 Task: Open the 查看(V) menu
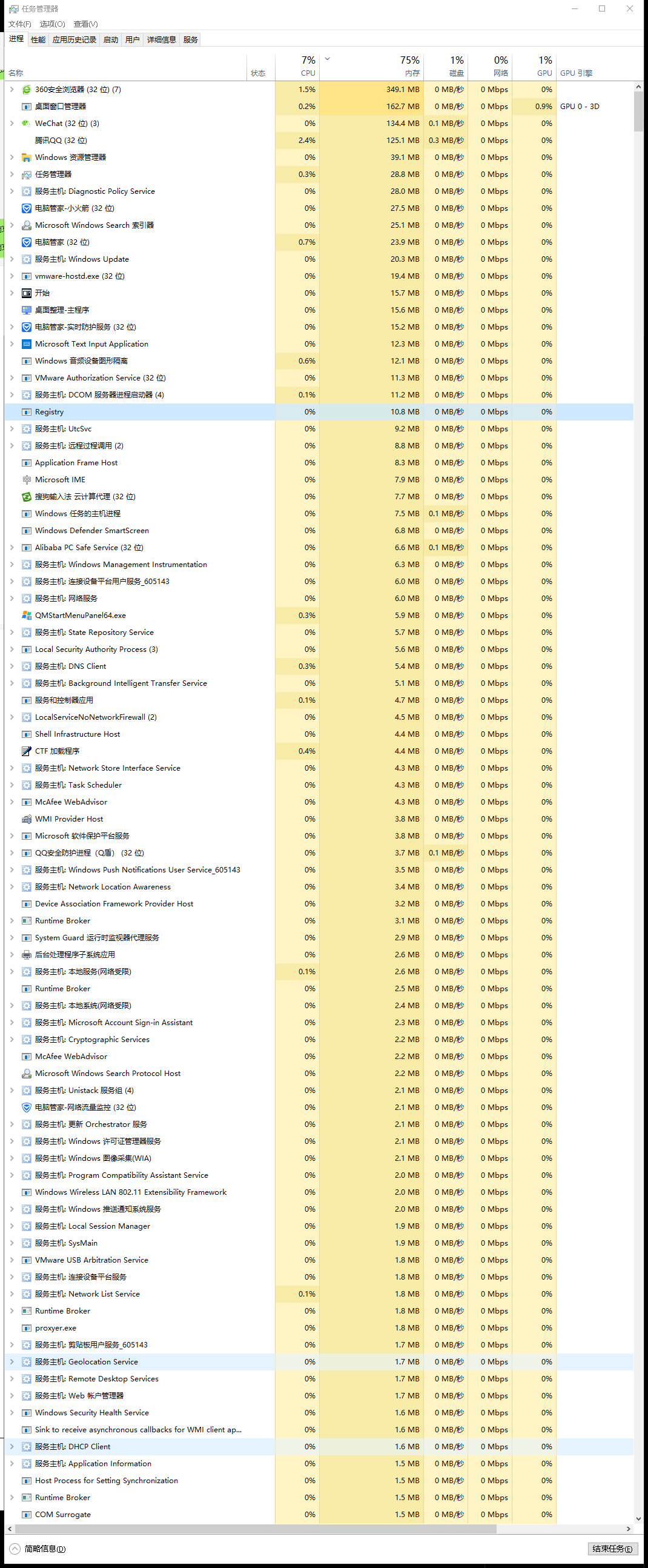click(86, 24)
